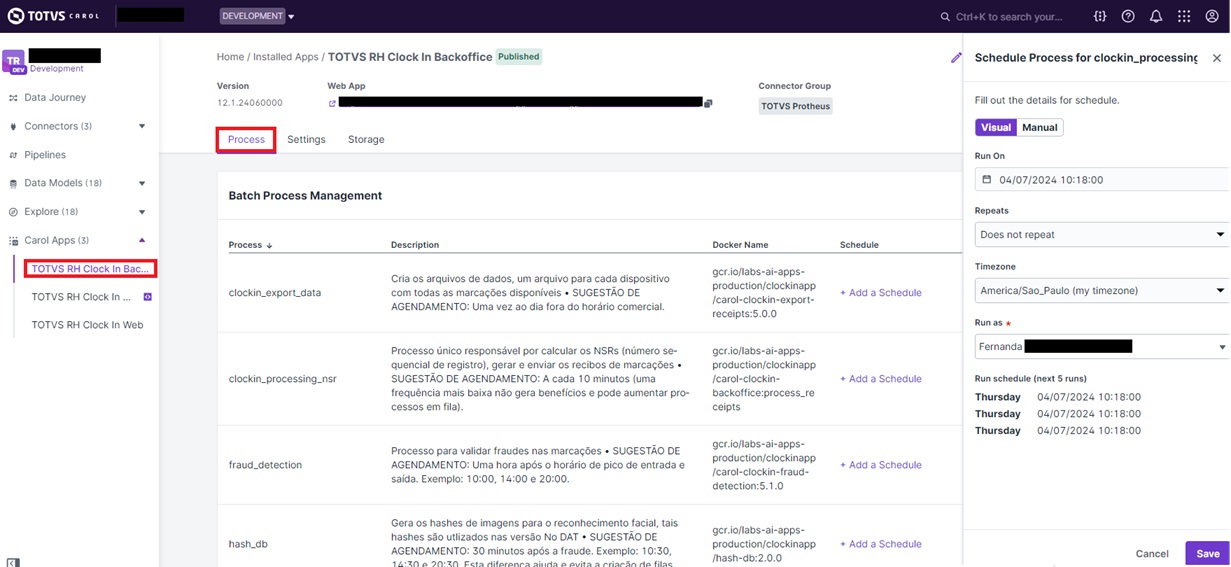1231x567 pixels.
Task: Open Data Journey in the sidebar
Action: coord(55,98)
